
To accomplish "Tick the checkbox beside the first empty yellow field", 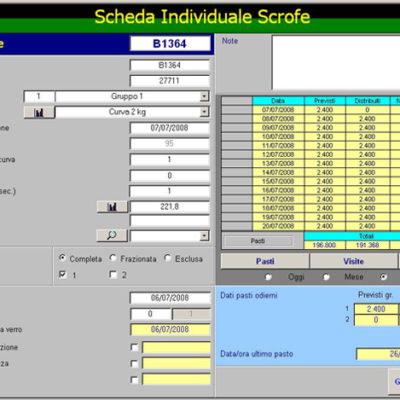I will 134,347.
